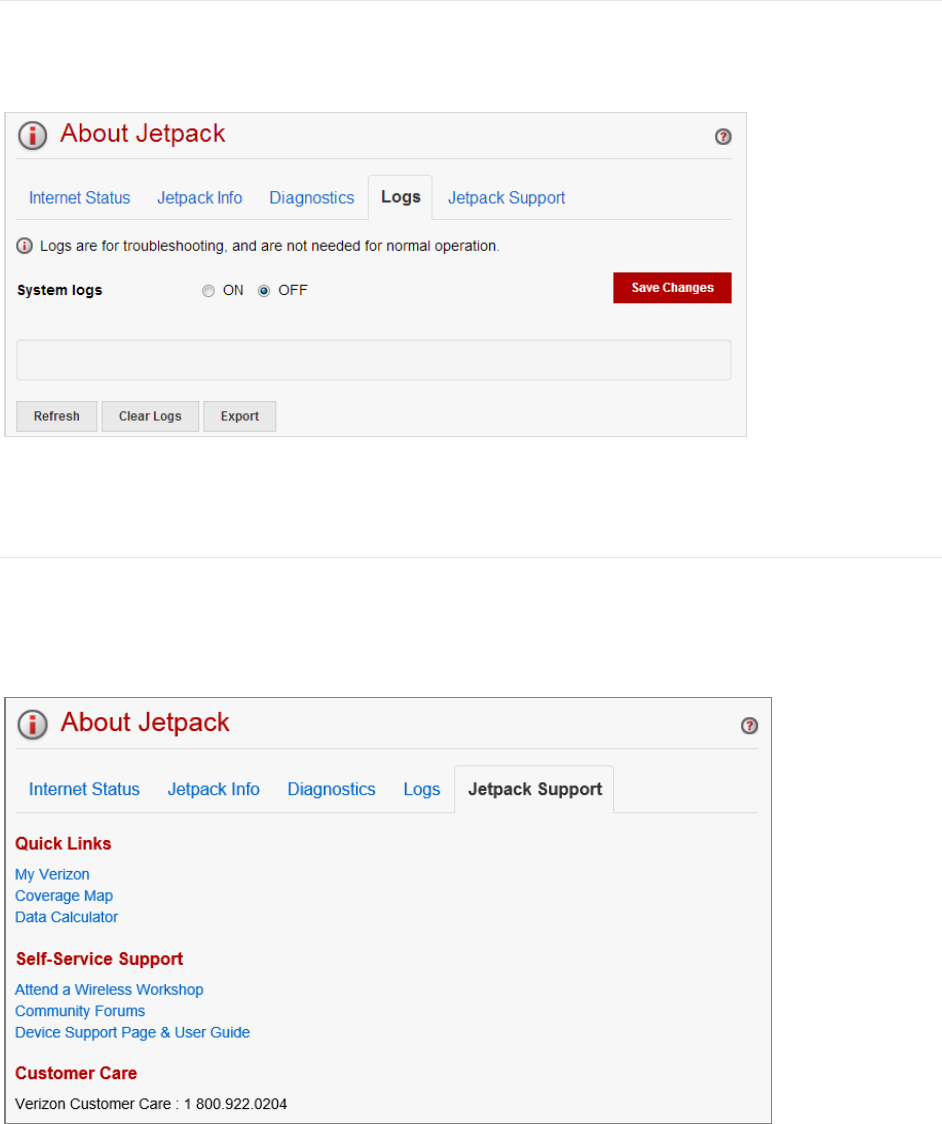Visit the Community Forums link
Image resolution: width=942 pixels, height=1124 pixels.
point(80,1011)
